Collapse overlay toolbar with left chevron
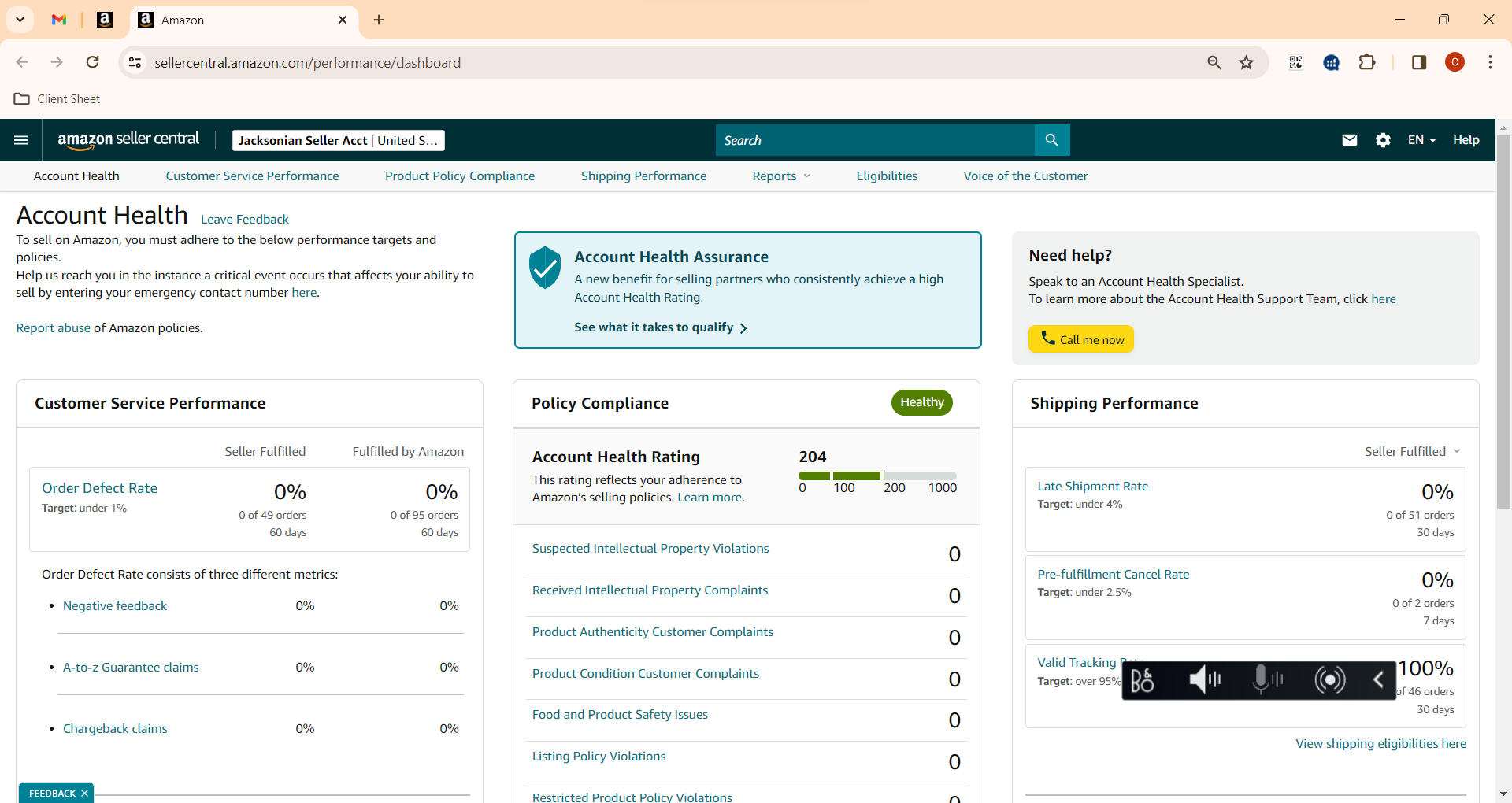This screenshot has width=1512, height=803. 1378,679
